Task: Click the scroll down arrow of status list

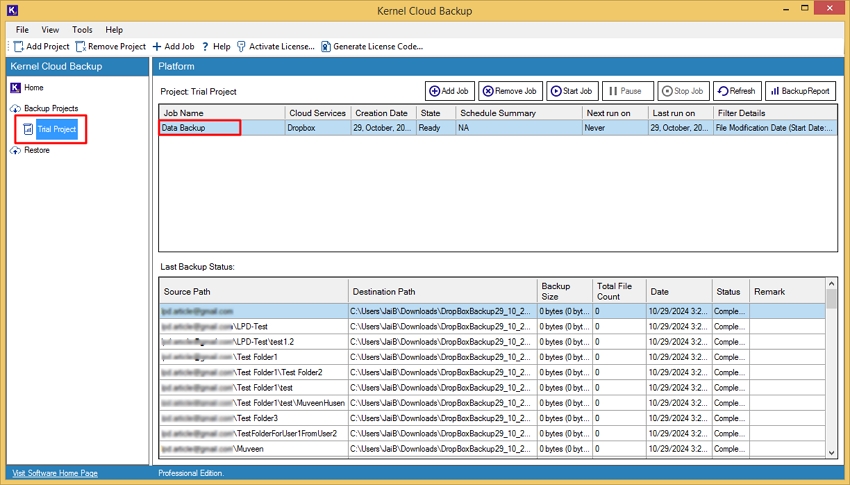Action: (831, 453)
